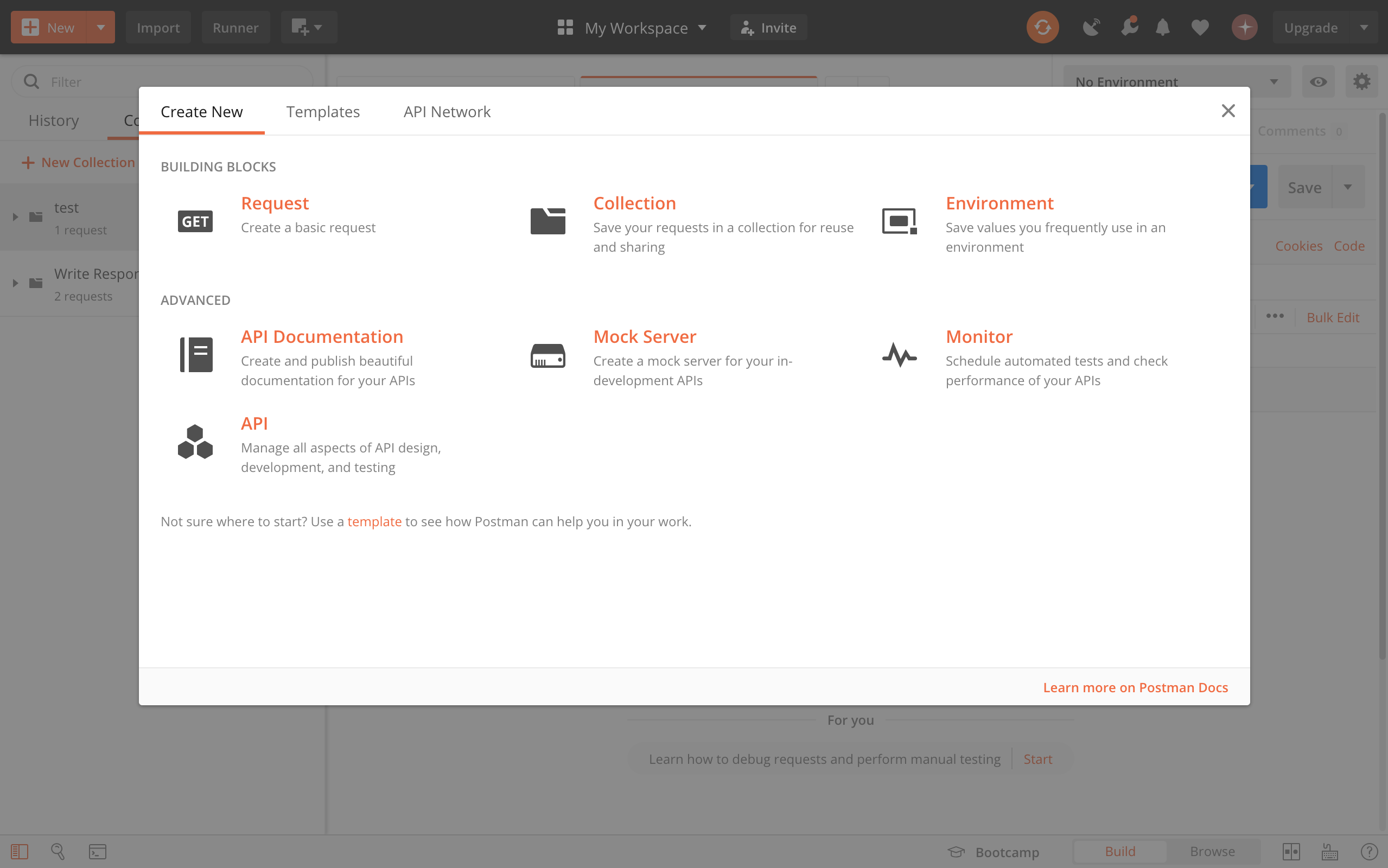1388x868 pixels.
Task: Close the Create New dialog
Action: [1228, 111]
